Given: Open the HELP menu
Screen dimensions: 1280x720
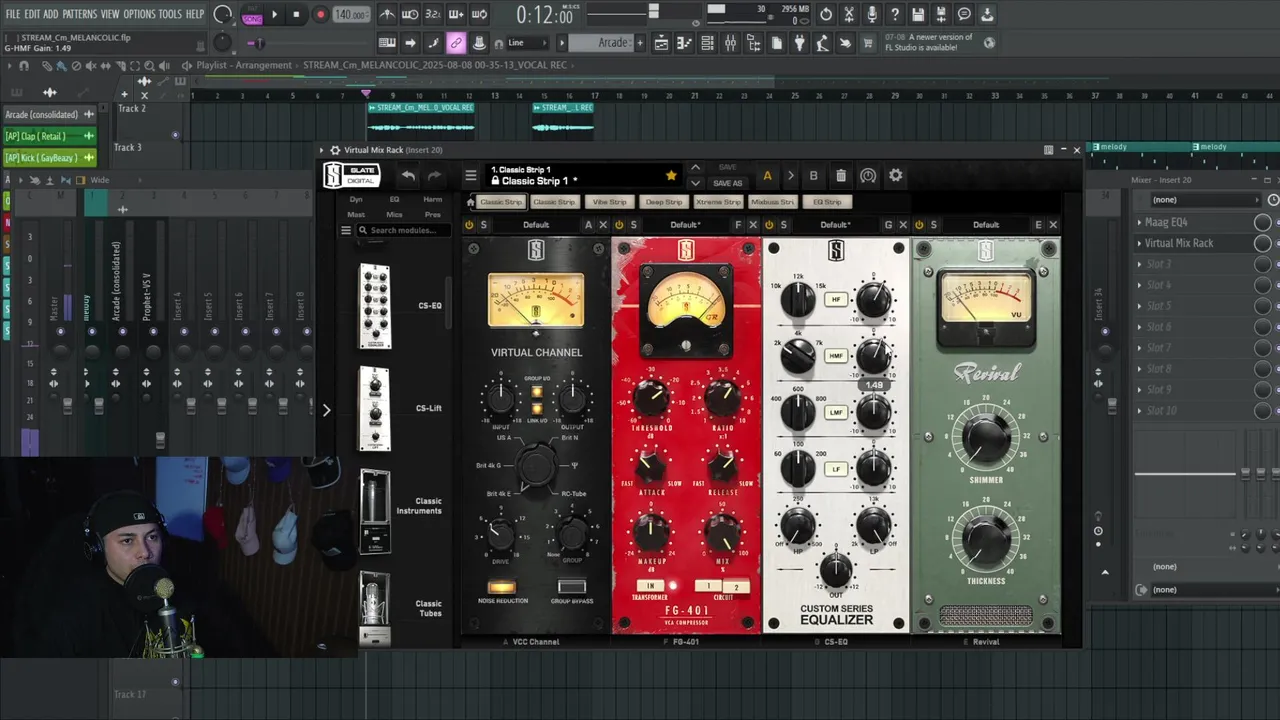Looking at the screenshot, I should pyautogui.click(x=194, y=14).
